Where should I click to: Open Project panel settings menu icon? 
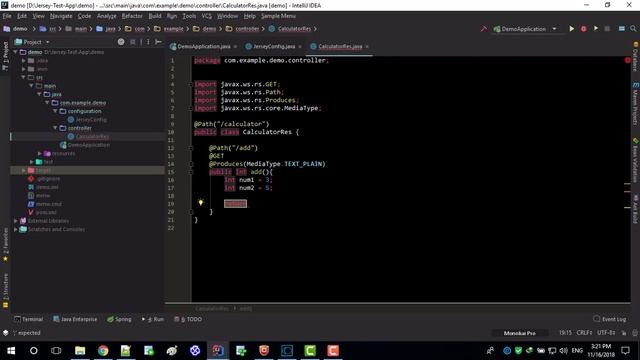[148, 42]
